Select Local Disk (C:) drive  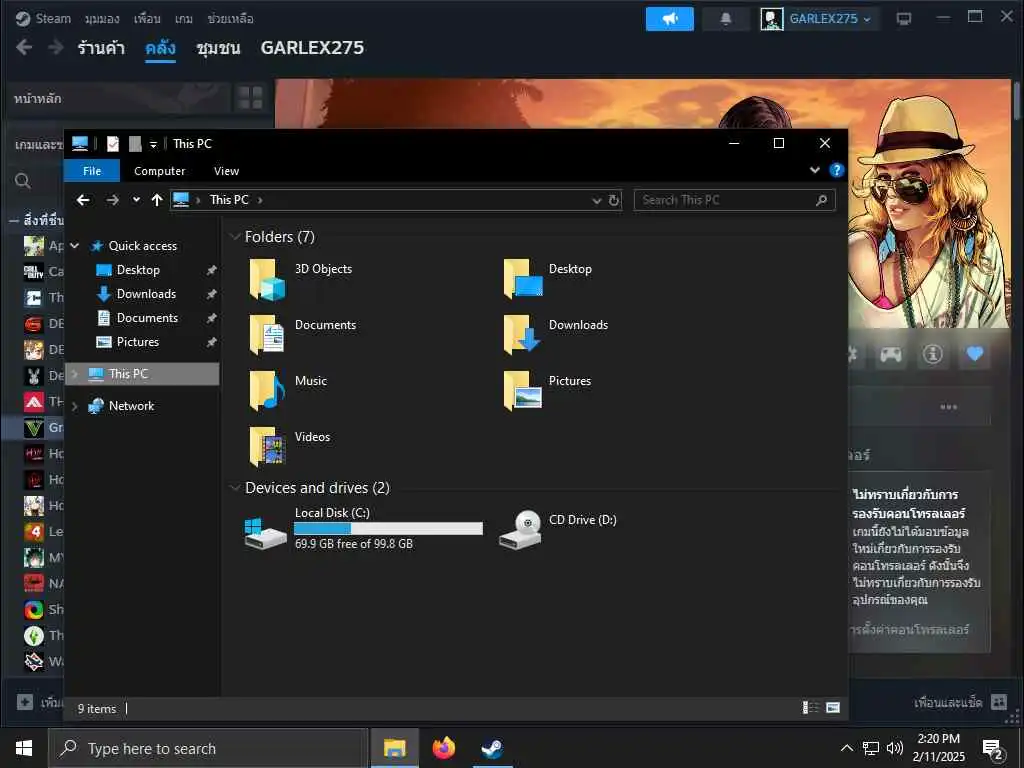363,528
